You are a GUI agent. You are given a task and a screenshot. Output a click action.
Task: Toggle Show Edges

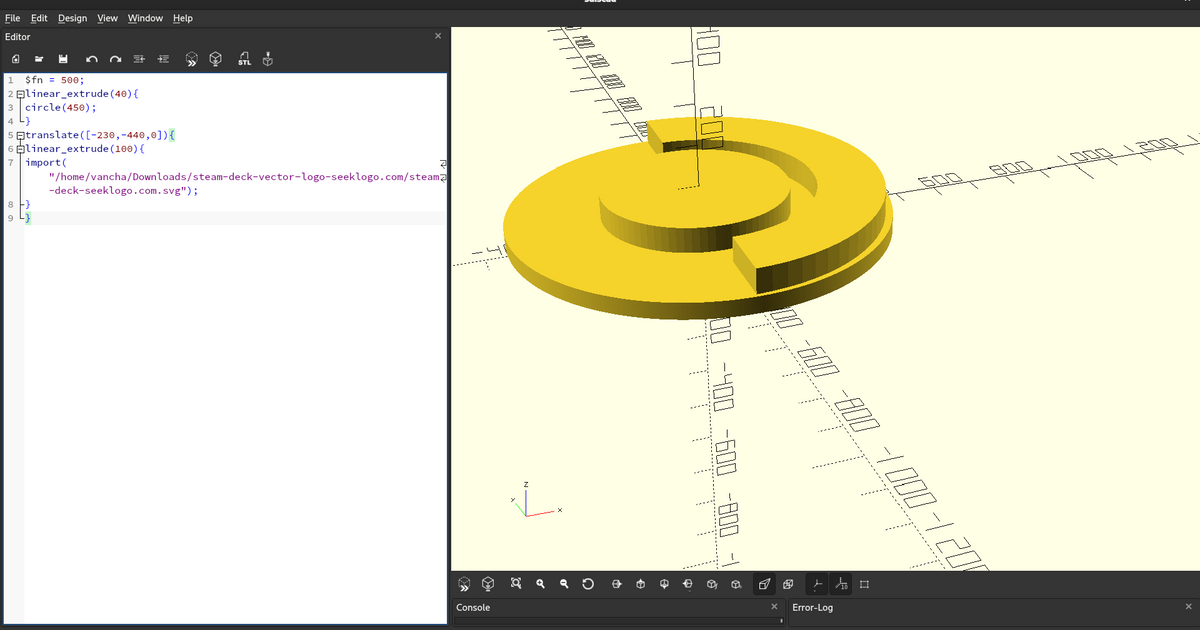coord(864,583)
